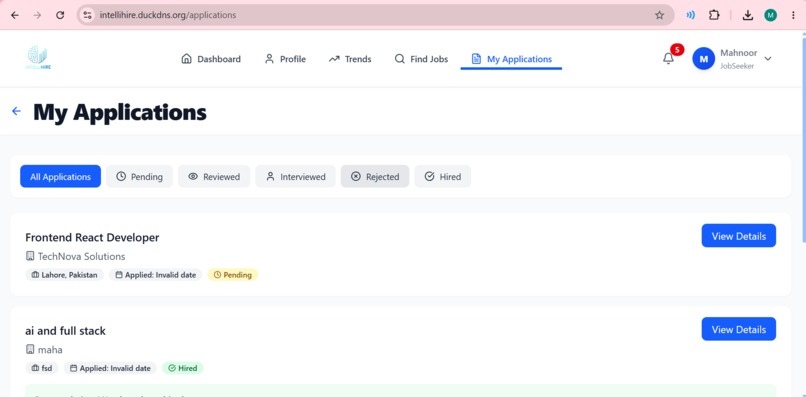
Task: Click the browser forward arrow
Action: tap(37, 15)
